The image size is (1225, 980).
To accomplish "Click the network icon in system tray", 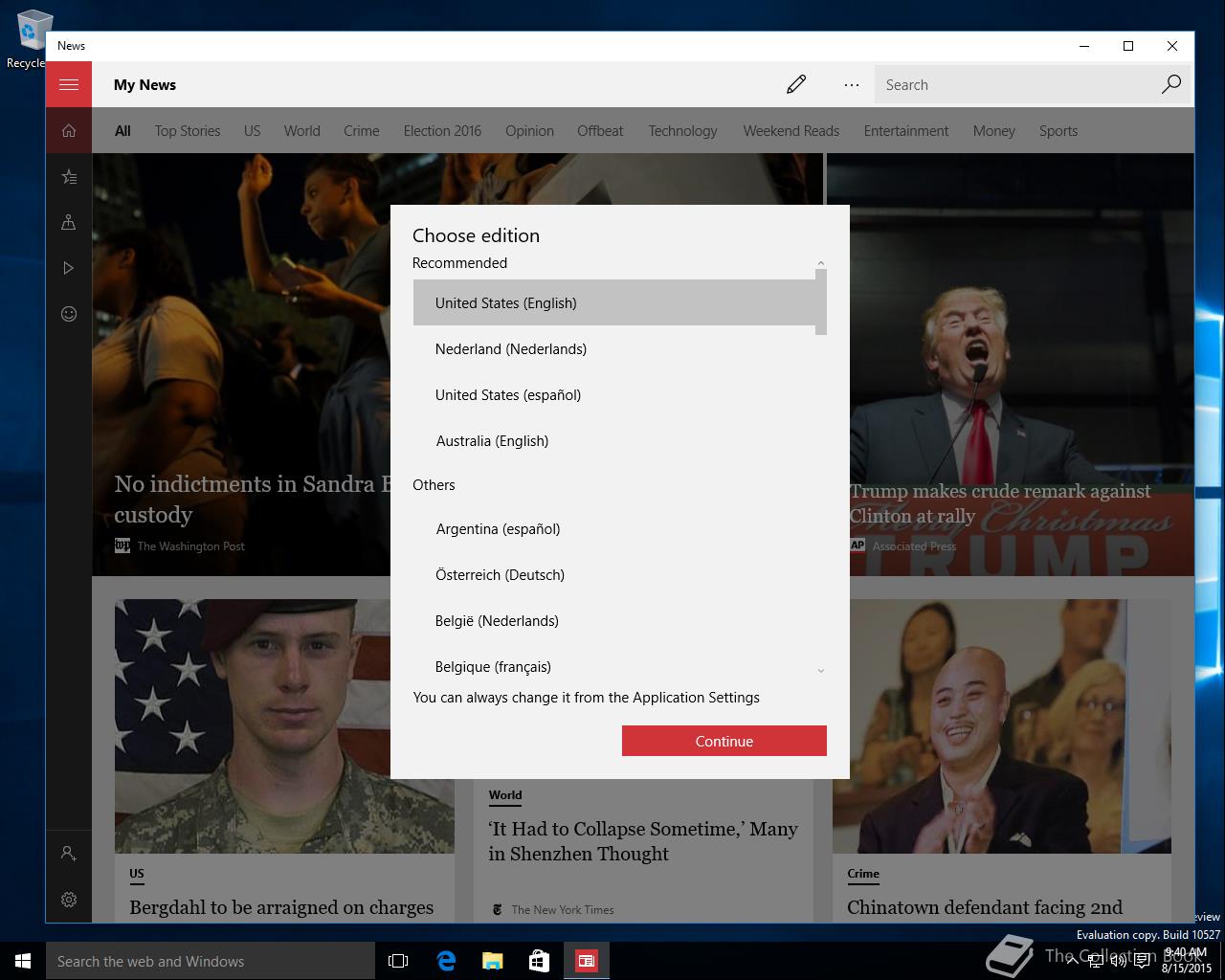I will [x=1096, y=961].
